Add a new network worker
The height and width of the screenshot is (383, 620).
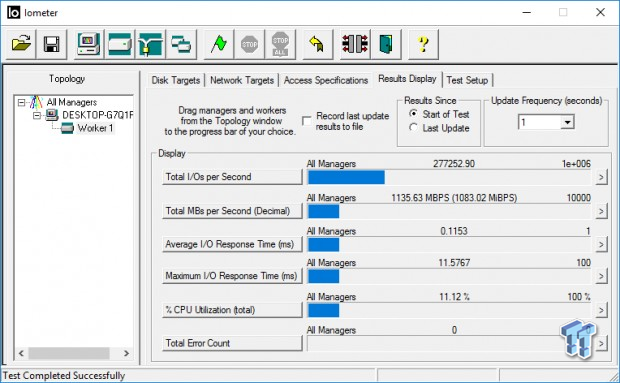[151, 44]
